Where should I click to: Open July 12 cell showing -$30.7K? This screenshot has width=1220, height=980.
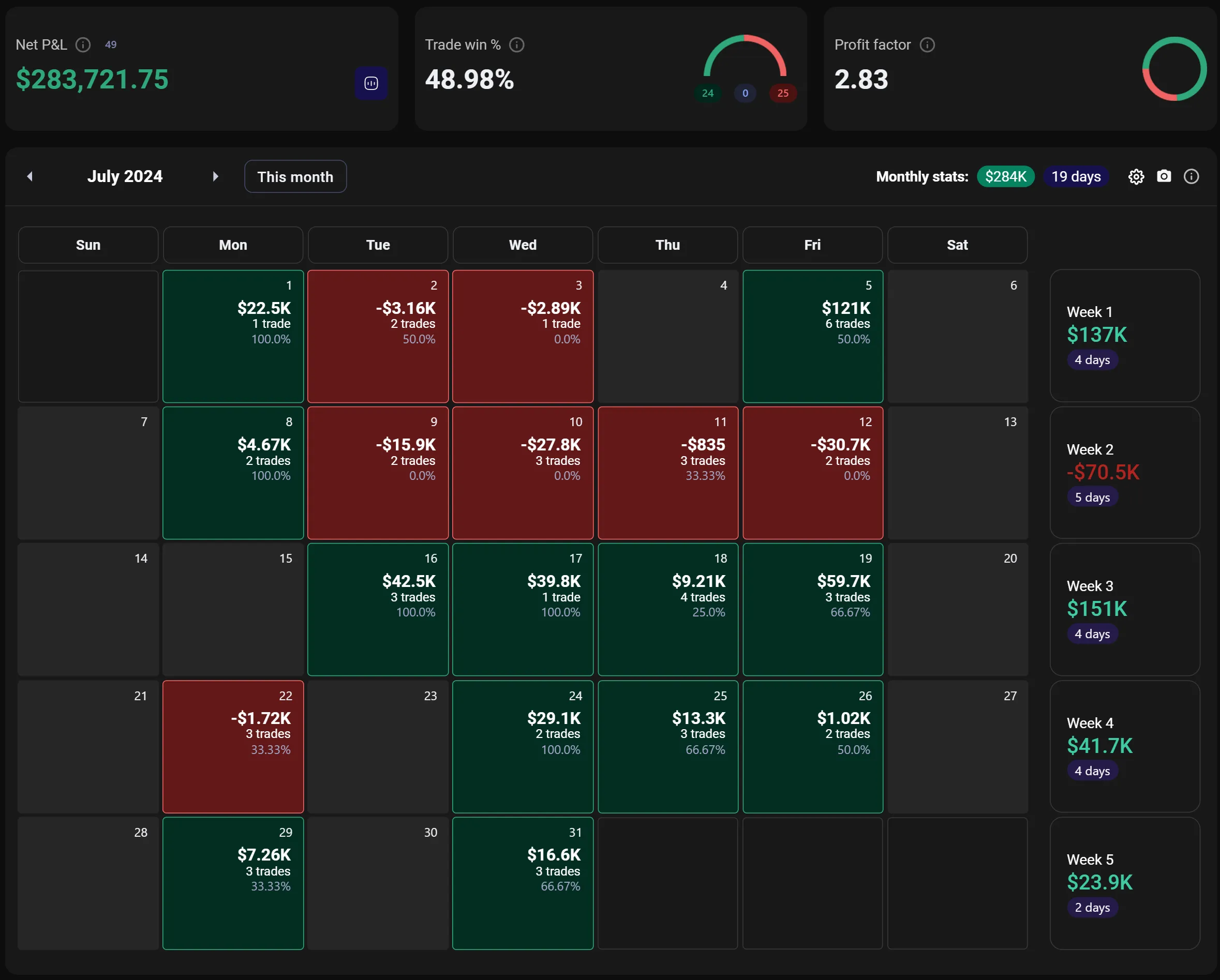pos(813,472)
